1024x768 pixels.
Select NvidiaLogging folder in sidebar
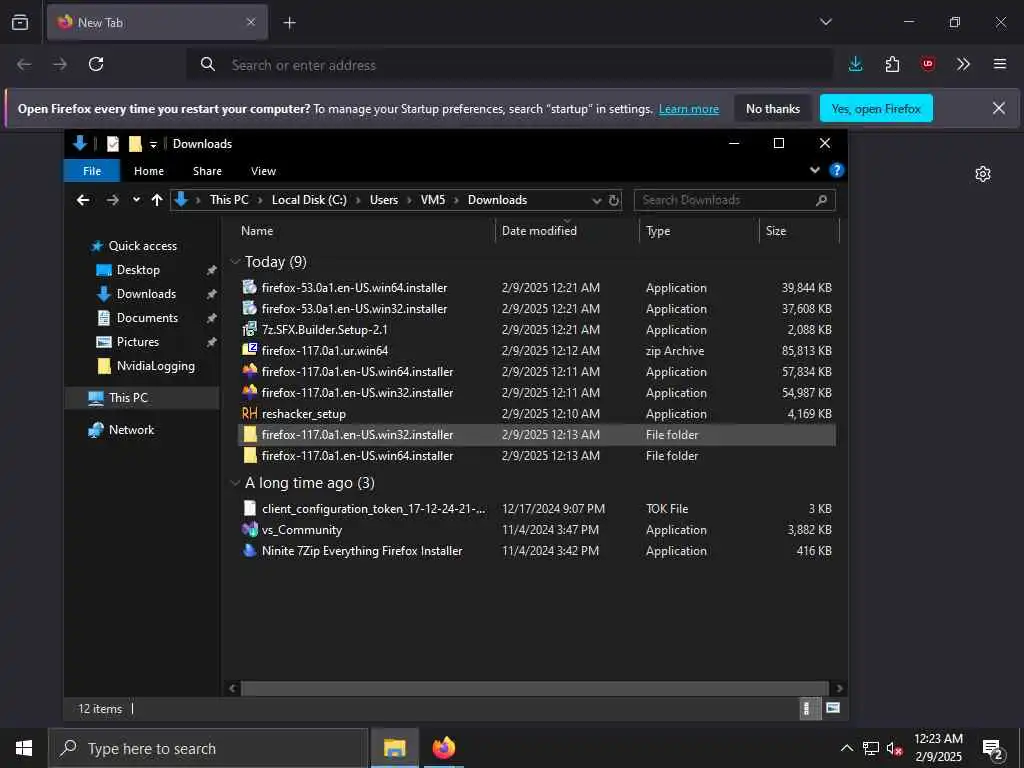tap(155, 366)
